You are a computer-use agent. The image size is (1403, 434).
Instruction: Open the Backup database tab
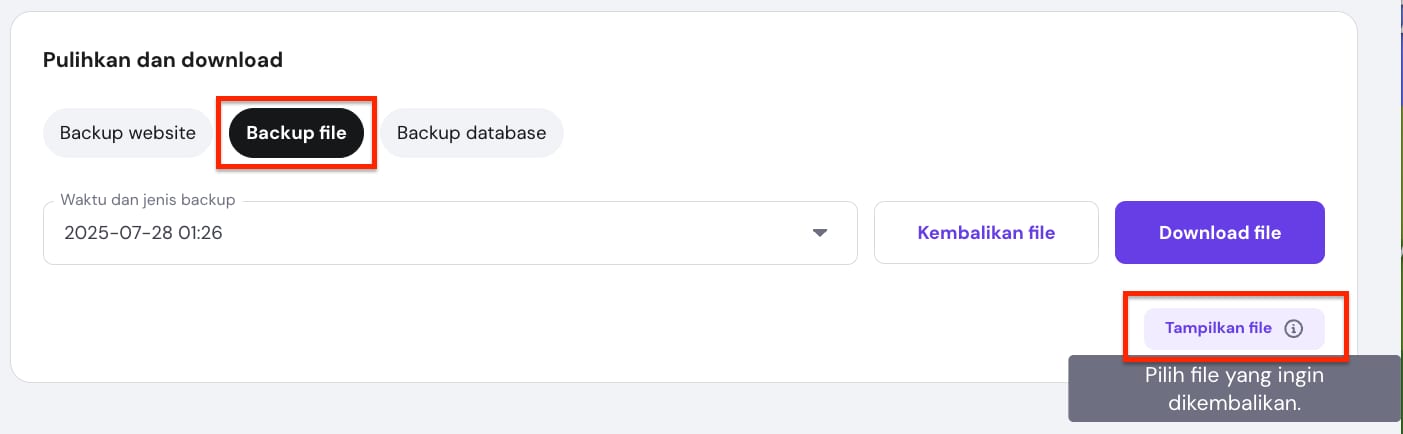(471, 133)
